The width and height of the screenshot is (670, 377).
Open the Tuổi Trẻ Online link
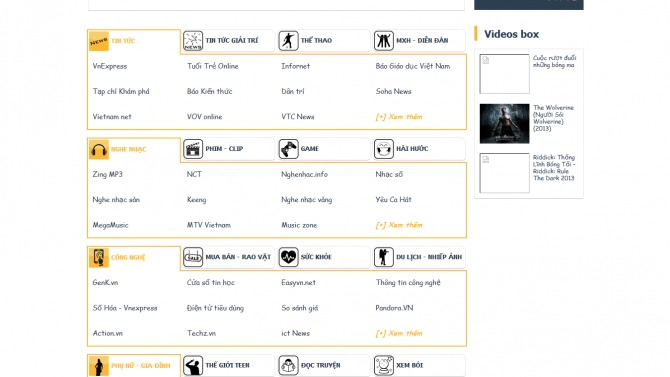tap(212, 66)
